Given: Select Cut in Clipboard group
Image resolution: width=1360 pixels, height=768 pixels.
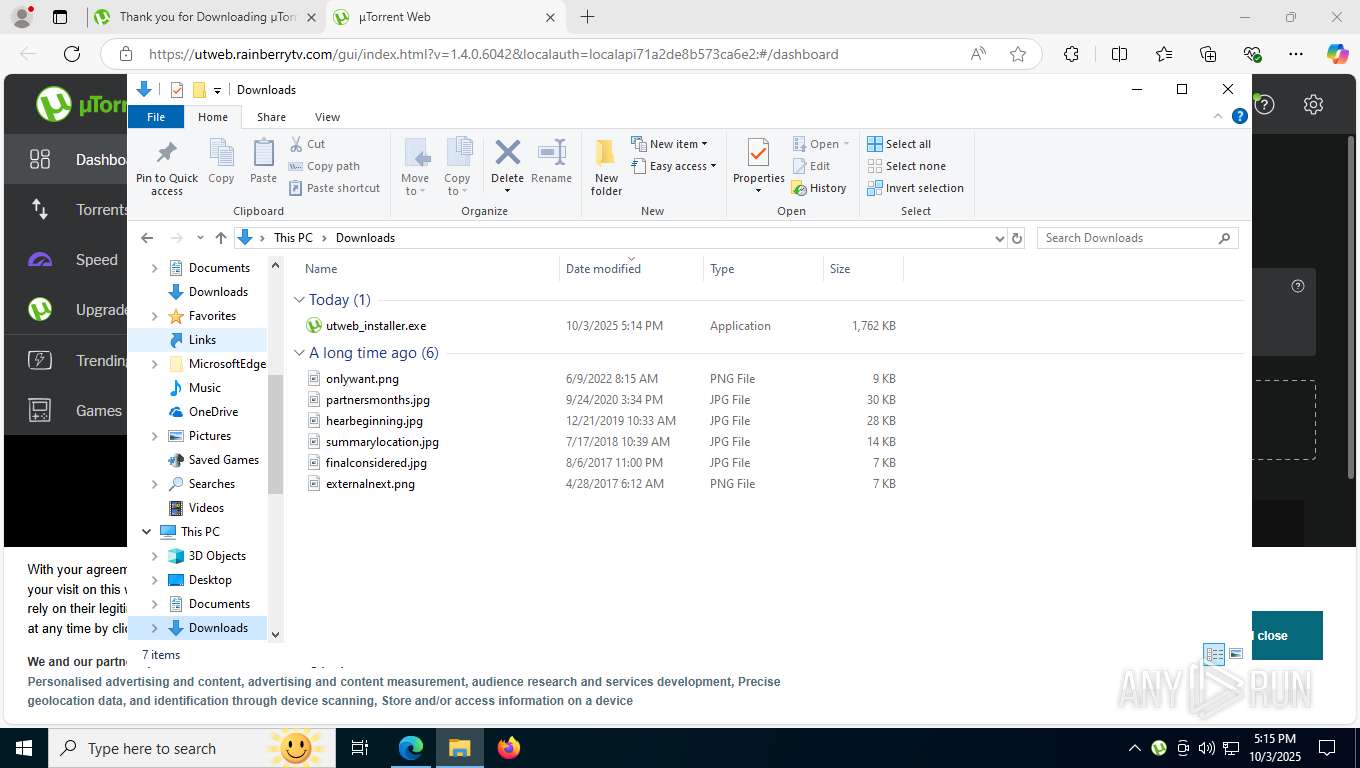Looking at the screenshot, I should (x=307, y=144).
